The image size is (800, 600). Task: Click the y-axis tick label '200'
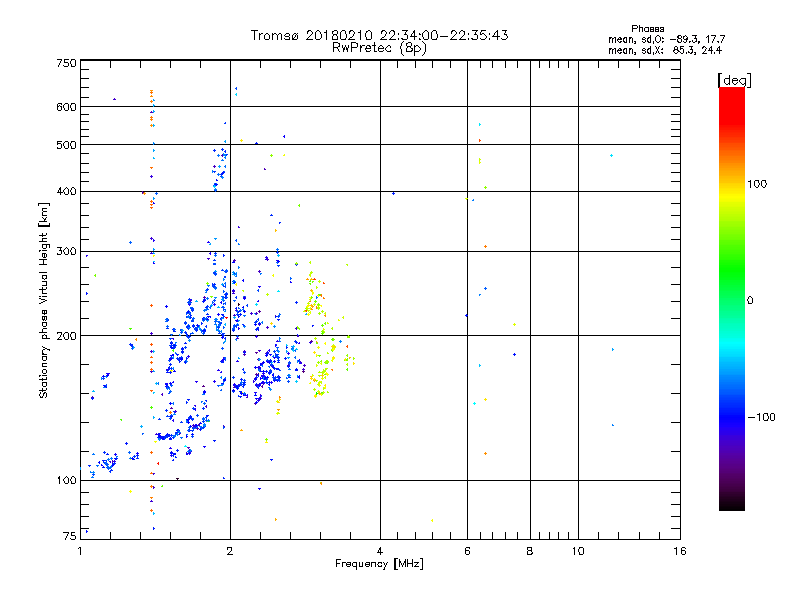[67, 336]
